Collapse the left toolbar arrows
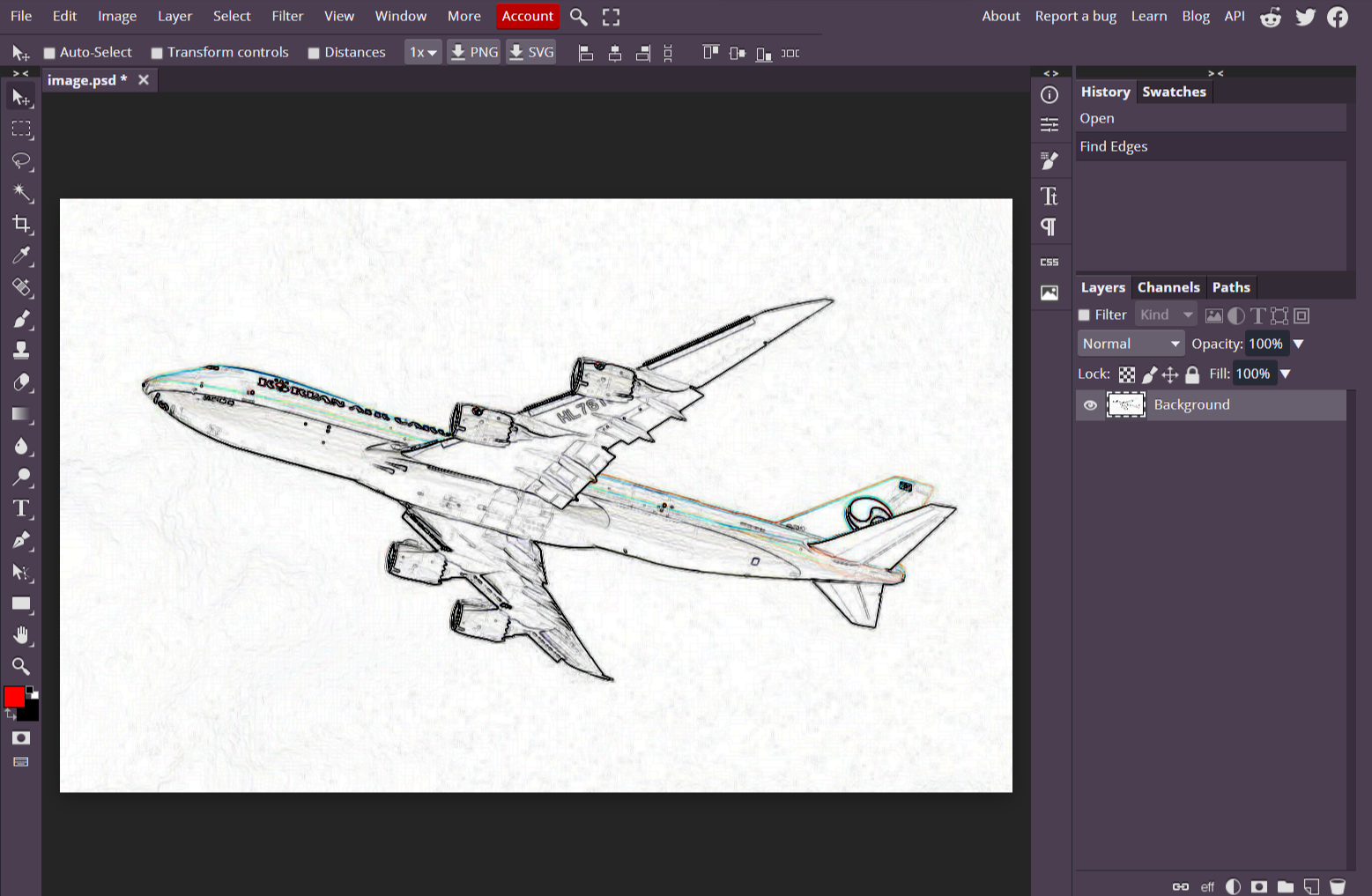The height and width of the screenshot is (896, 1372). 20,73
